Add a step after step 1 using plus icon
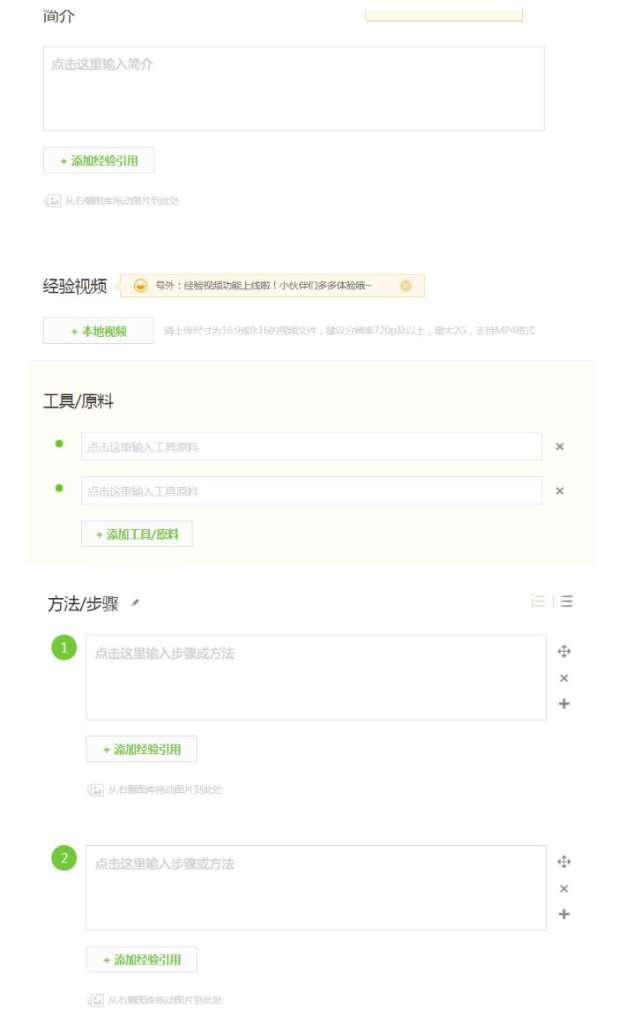Viewport: 626px width, 1024px height. tap(564, 704)
